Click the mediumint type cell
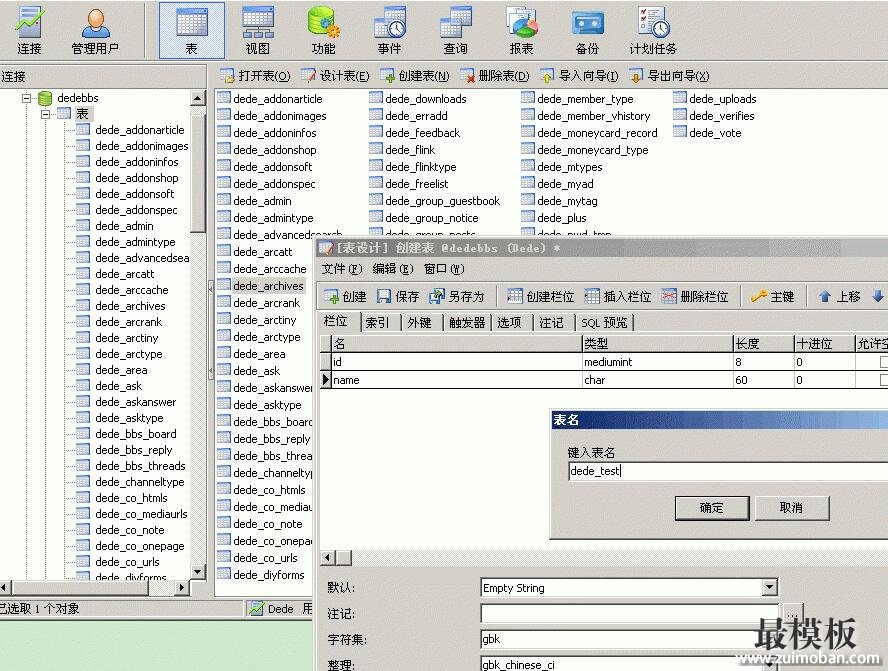The height and width of the screenshot is (671, 888). point(658,362)
